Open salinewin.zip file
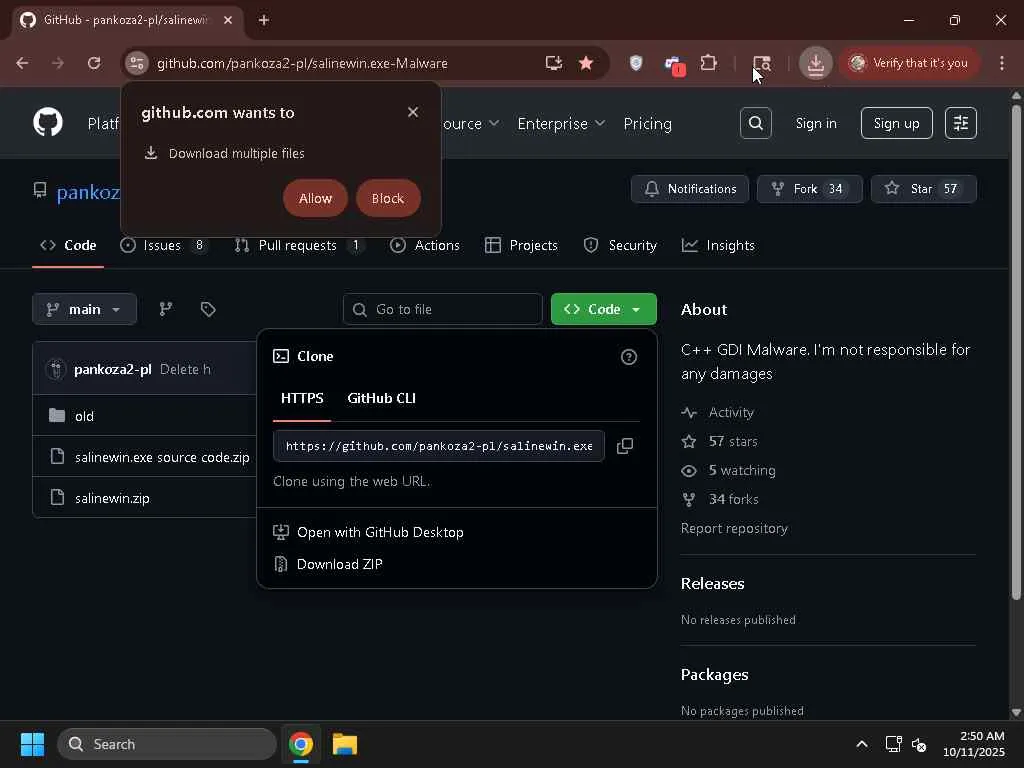The width and height of the screenshot is (1024, 768). tap(112, 498)
